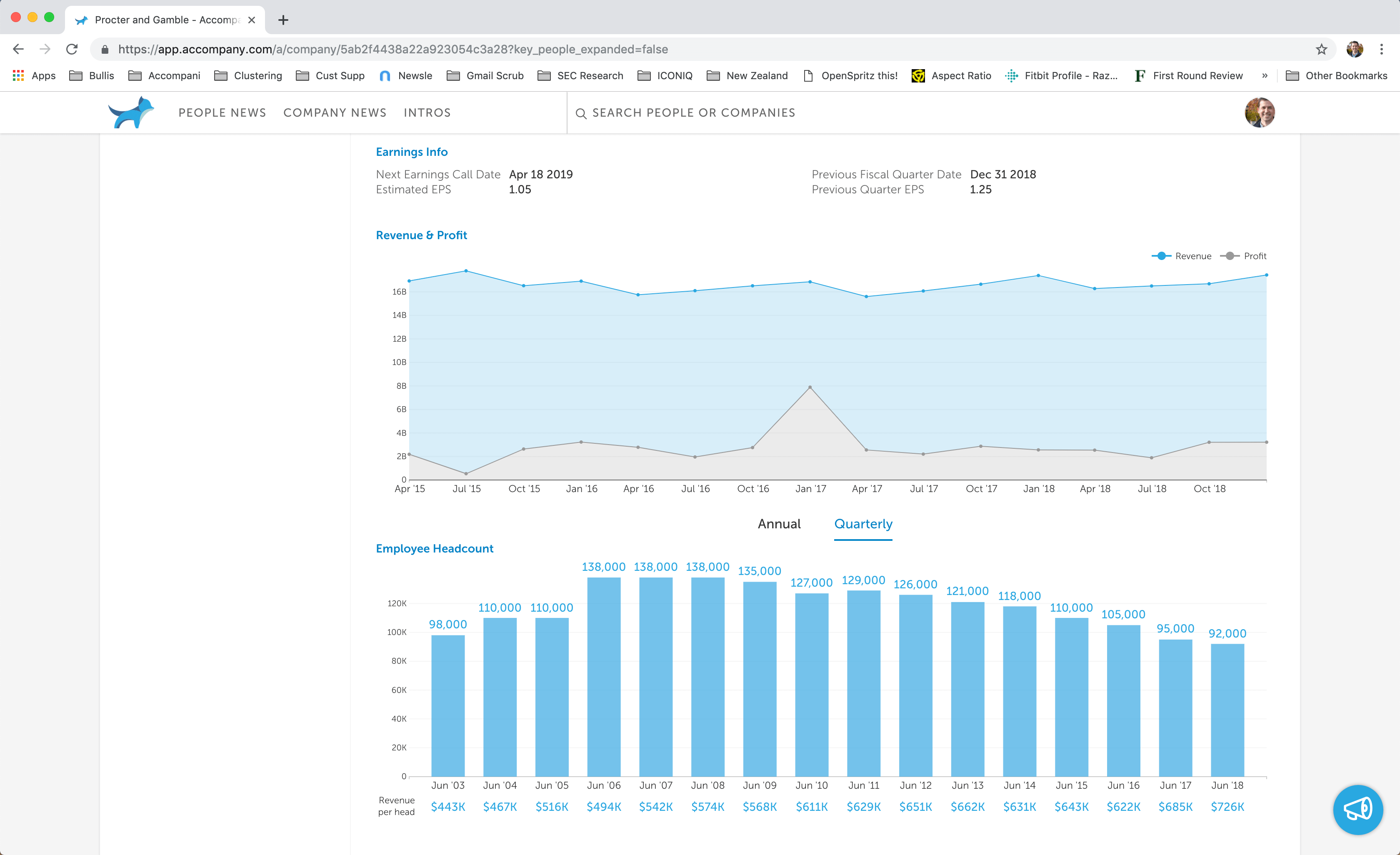Screen dimensions: 1400x855
Task: Click the site security lock icon
Action: pyautogui.click(x=105, y=50)
